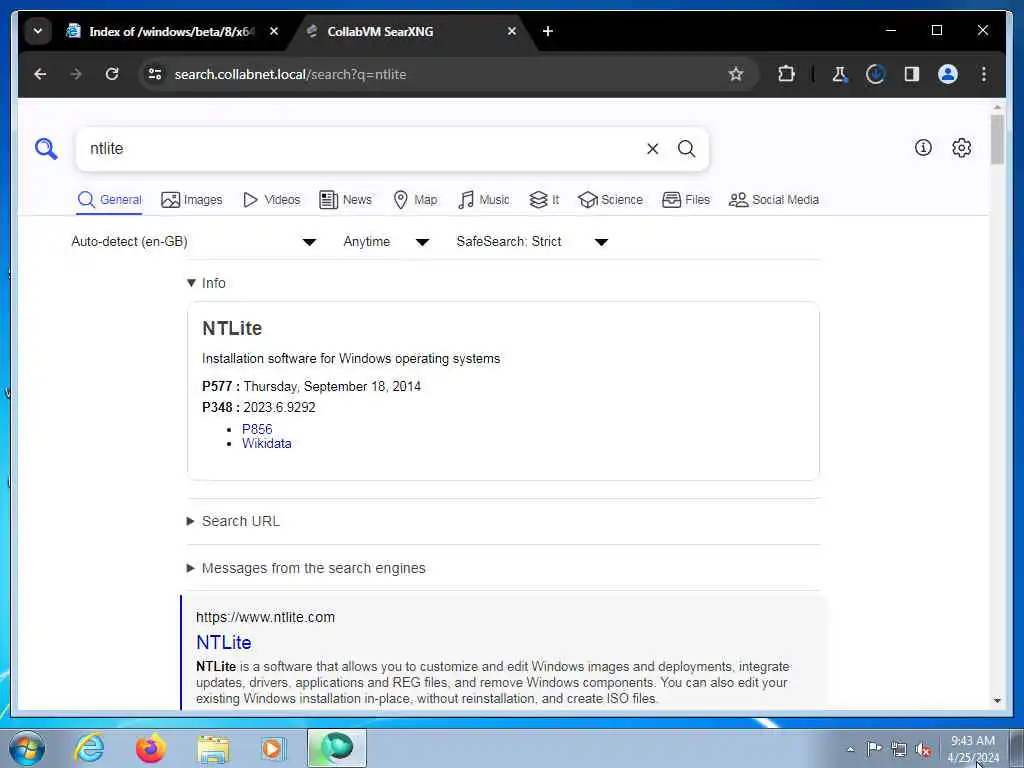The height and width of the screenshot is (768, 1024).
Task: Click the 9:43 AM taskbar clock
Action: (x=972, y=749)
